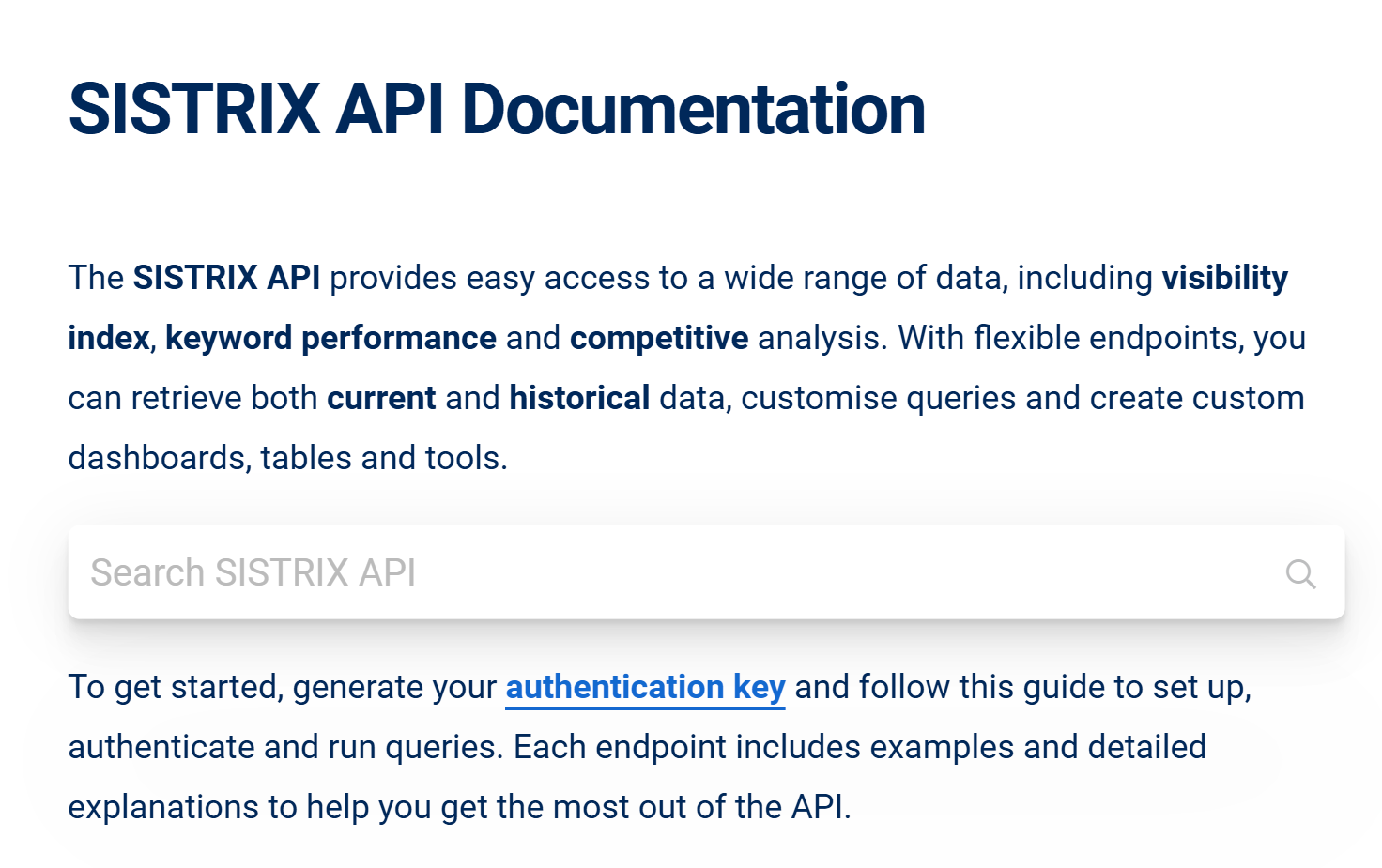Click into the Search SISTRIX API field

point(563,572)
